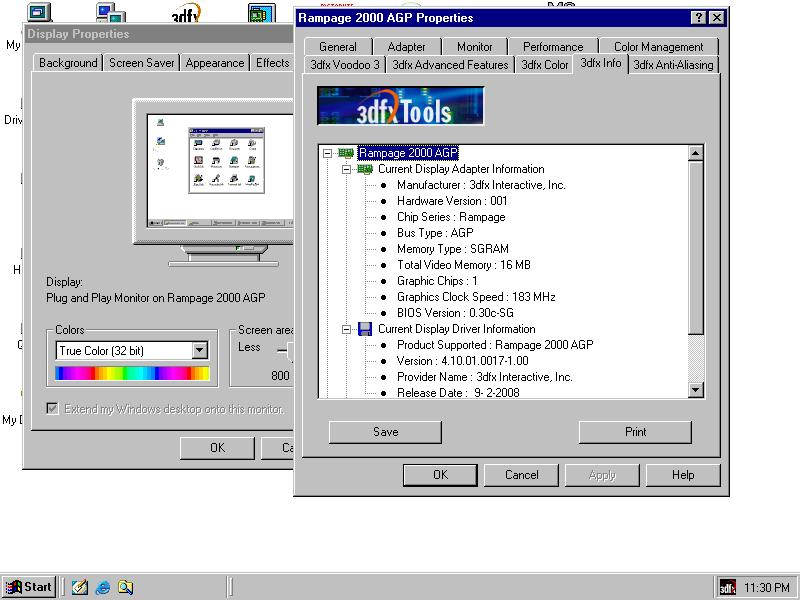Click the 3dfx Tools logo banner
The image size is (800, 600).
(401, 106)
